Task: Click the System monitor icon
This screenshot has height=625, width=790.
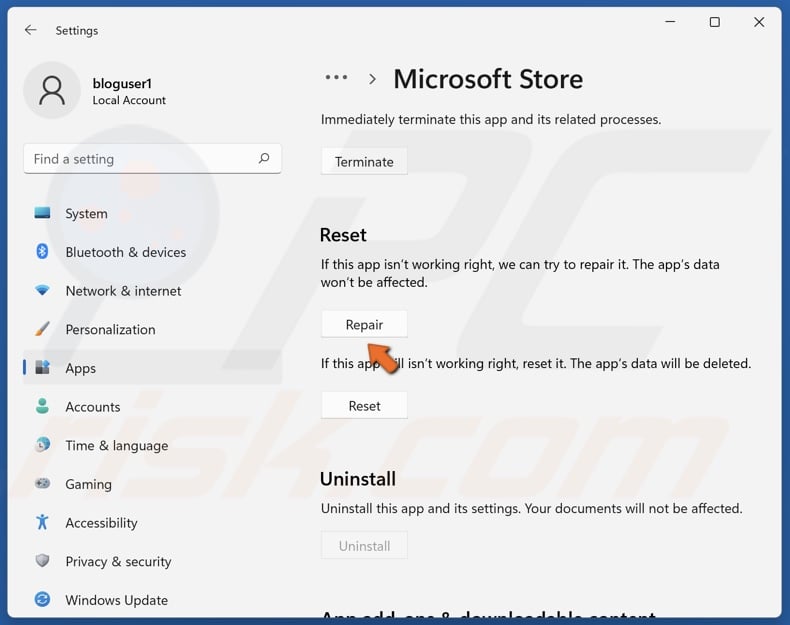Action: pos(42,213)
